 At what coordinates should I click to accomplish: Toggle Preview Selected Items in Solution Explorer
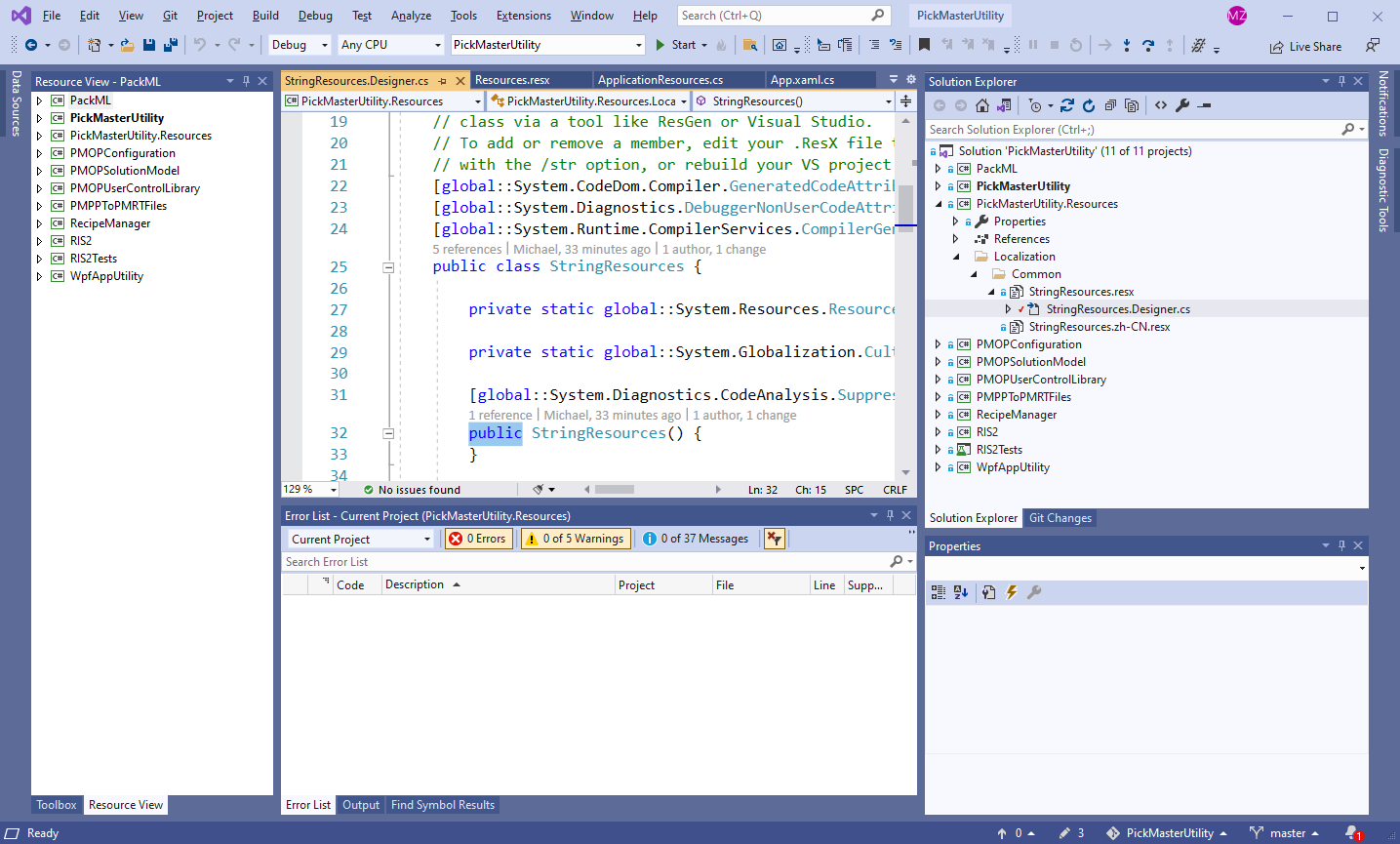point(1205,105)
